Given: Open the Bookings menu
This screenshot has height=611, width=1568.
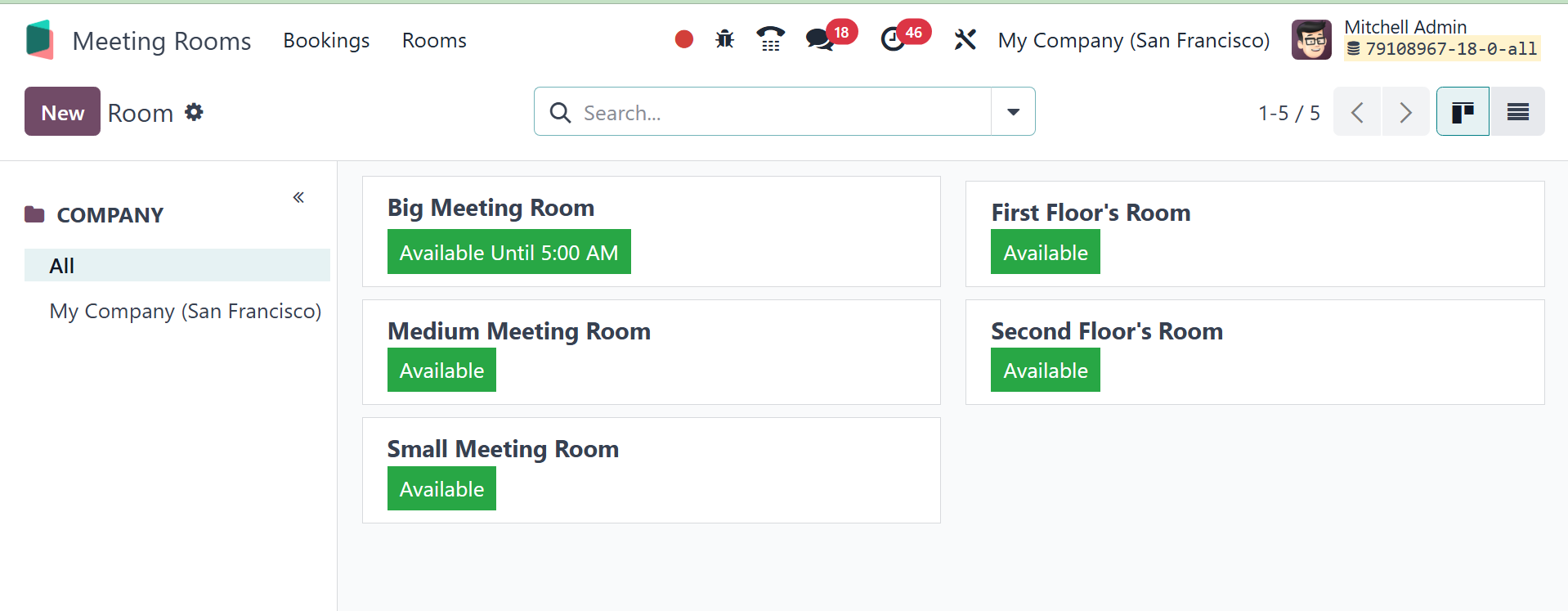Looking at the screenshot, I should 326,40.
